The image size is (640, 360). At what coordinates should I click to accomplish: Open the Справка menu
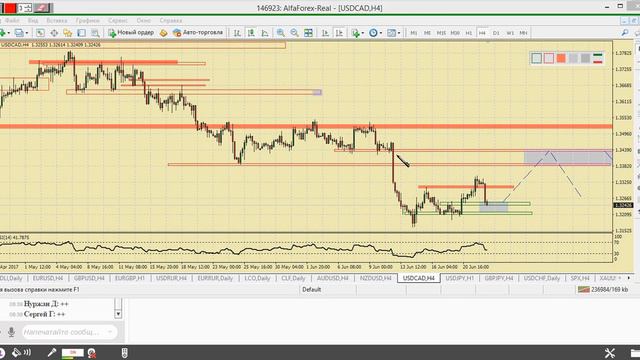(171, 20)
